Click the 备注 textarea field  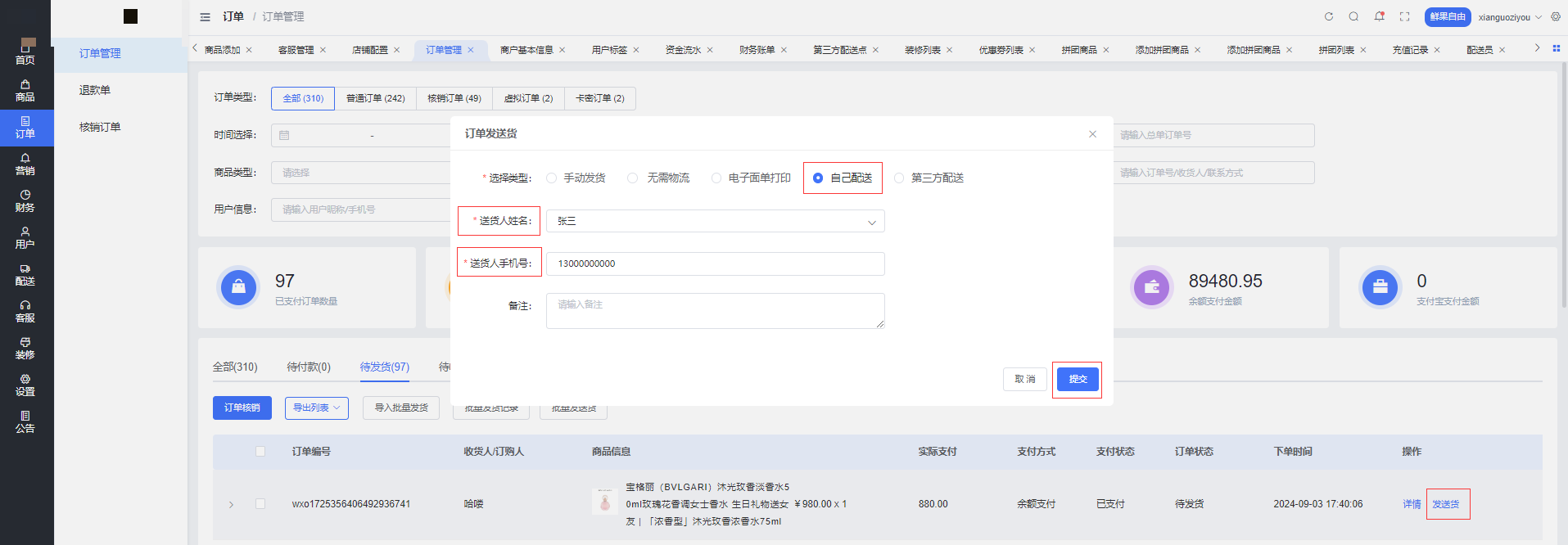[x=715, y=311]
